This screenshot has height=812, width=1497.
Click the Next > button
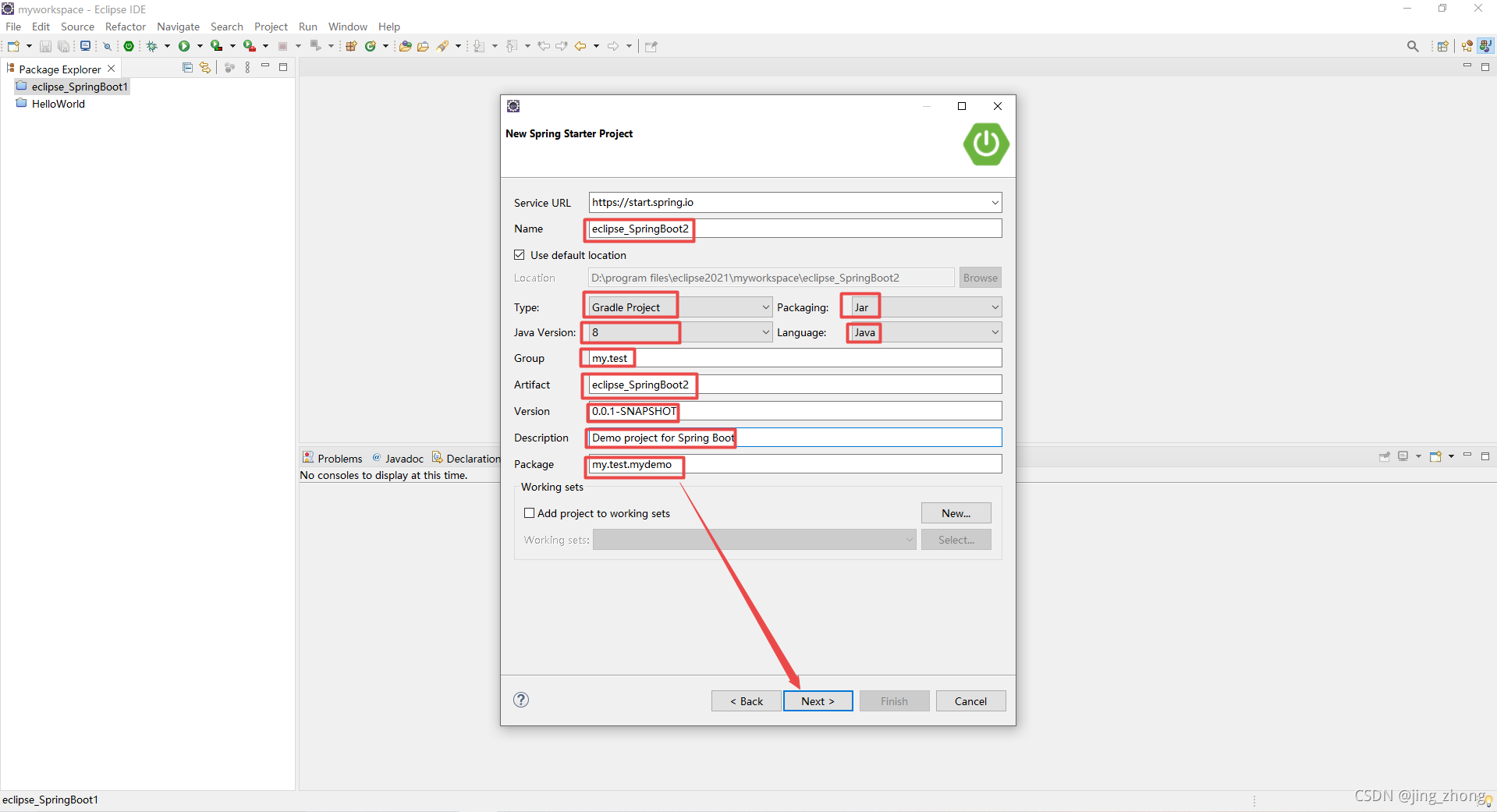[x=818, y=701]
